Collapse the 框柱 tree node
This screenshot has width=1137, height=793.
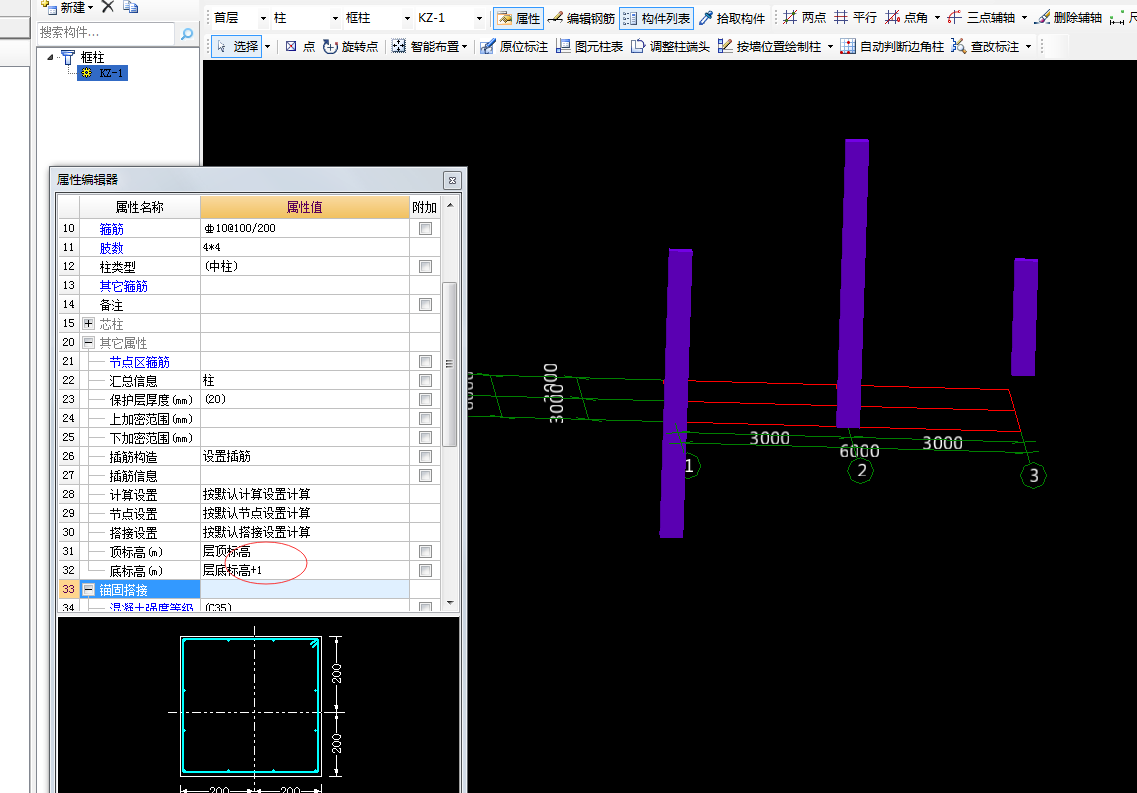50,57
